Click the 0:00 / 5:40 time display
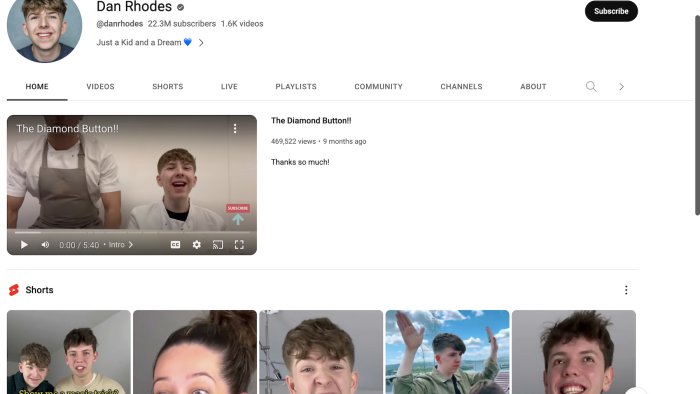The image size is (700, 394). click(x=79, y=245)
